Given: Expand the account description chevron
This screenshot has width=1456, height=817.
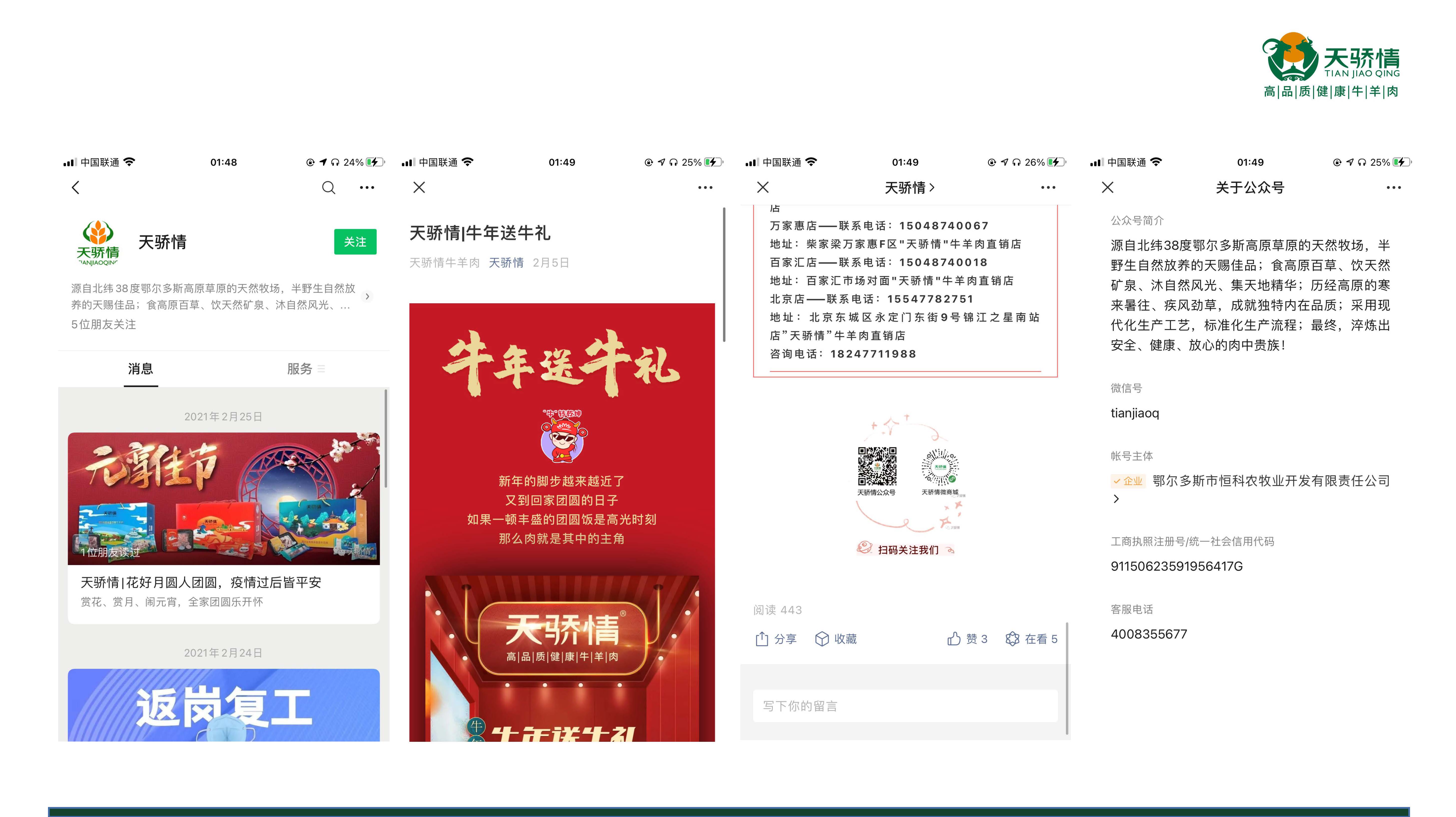Looking at the screenshot, I should click(367, 297).
